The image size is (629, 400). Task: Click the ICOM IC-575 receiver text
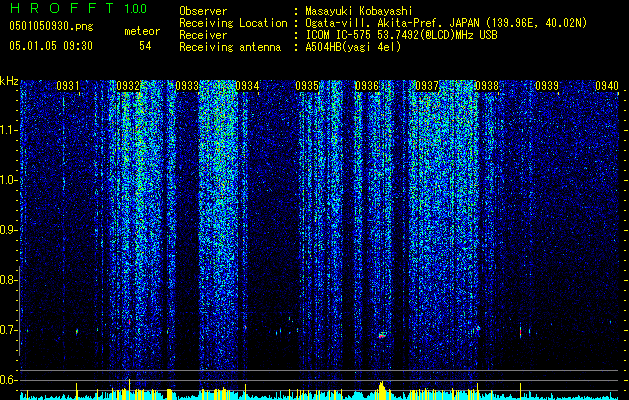(401, 35)
